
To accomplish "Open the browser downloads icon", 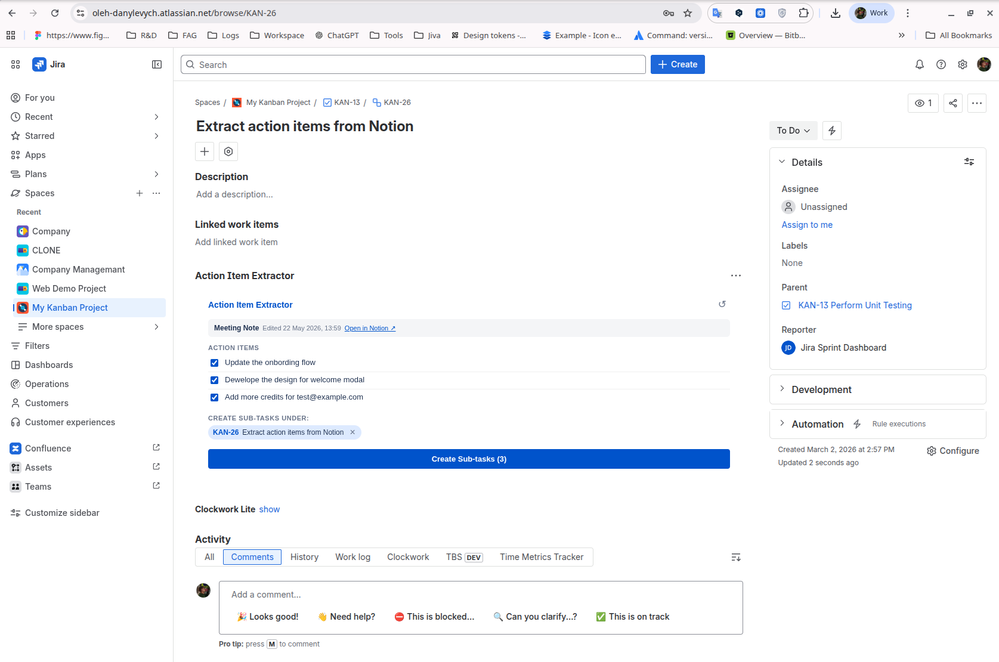I will (835, 13).
